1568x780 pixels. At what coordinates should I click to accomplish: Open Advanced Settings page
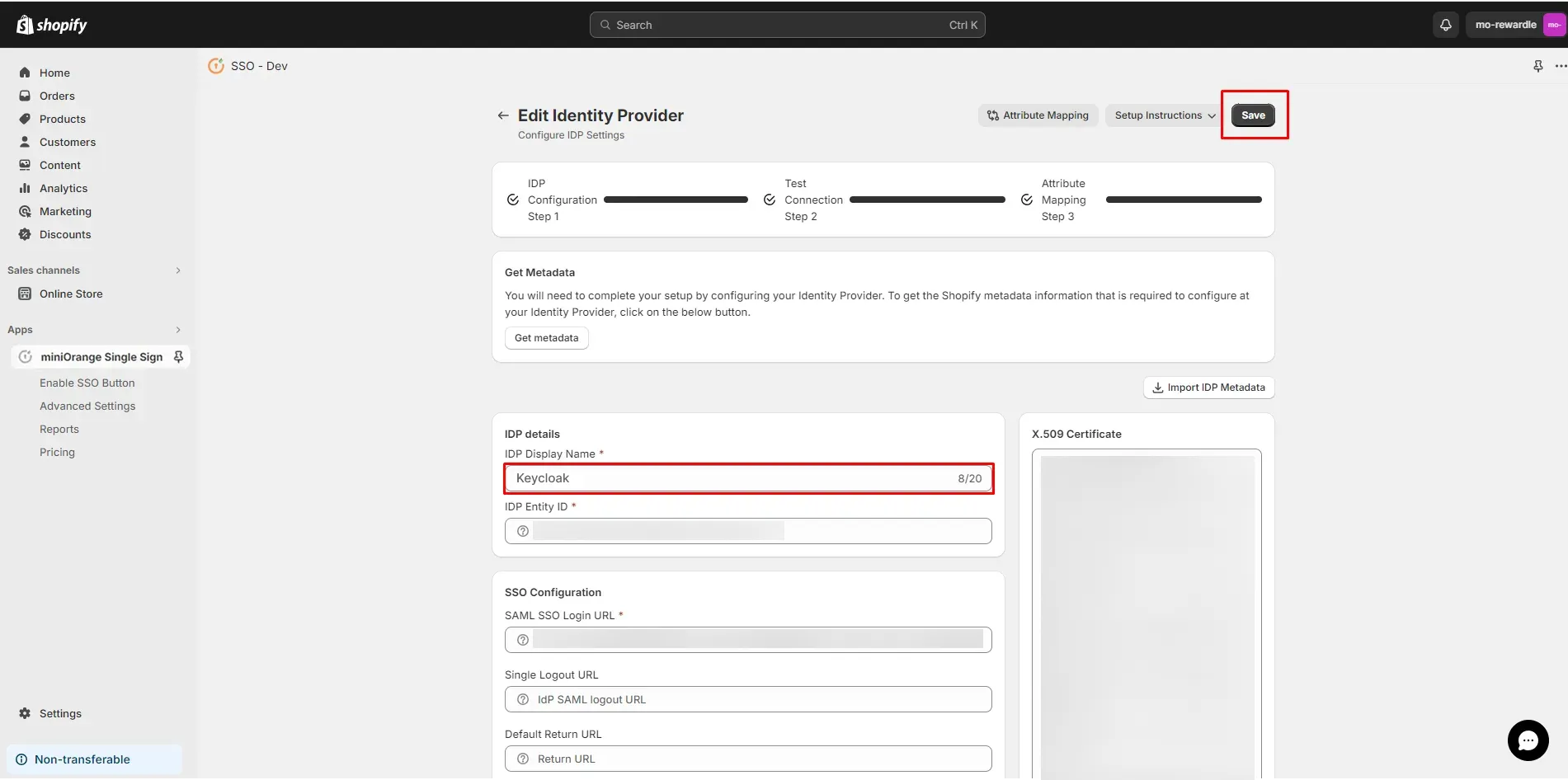tap(87, 406)
